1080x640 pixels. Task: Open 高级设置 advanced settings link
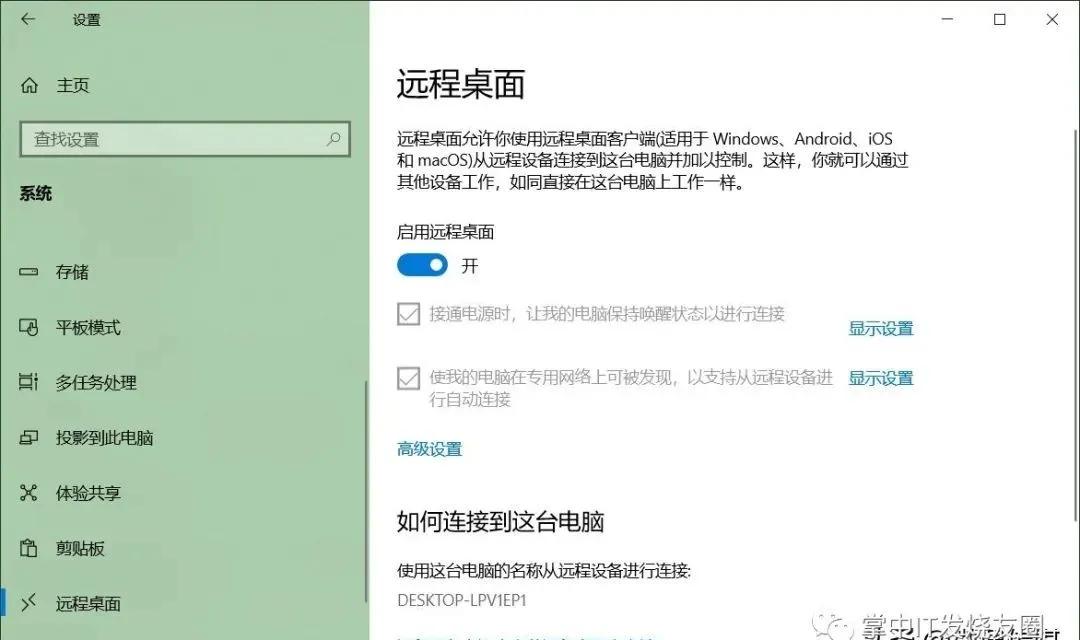pyautogui.click(x=429, y=449)
